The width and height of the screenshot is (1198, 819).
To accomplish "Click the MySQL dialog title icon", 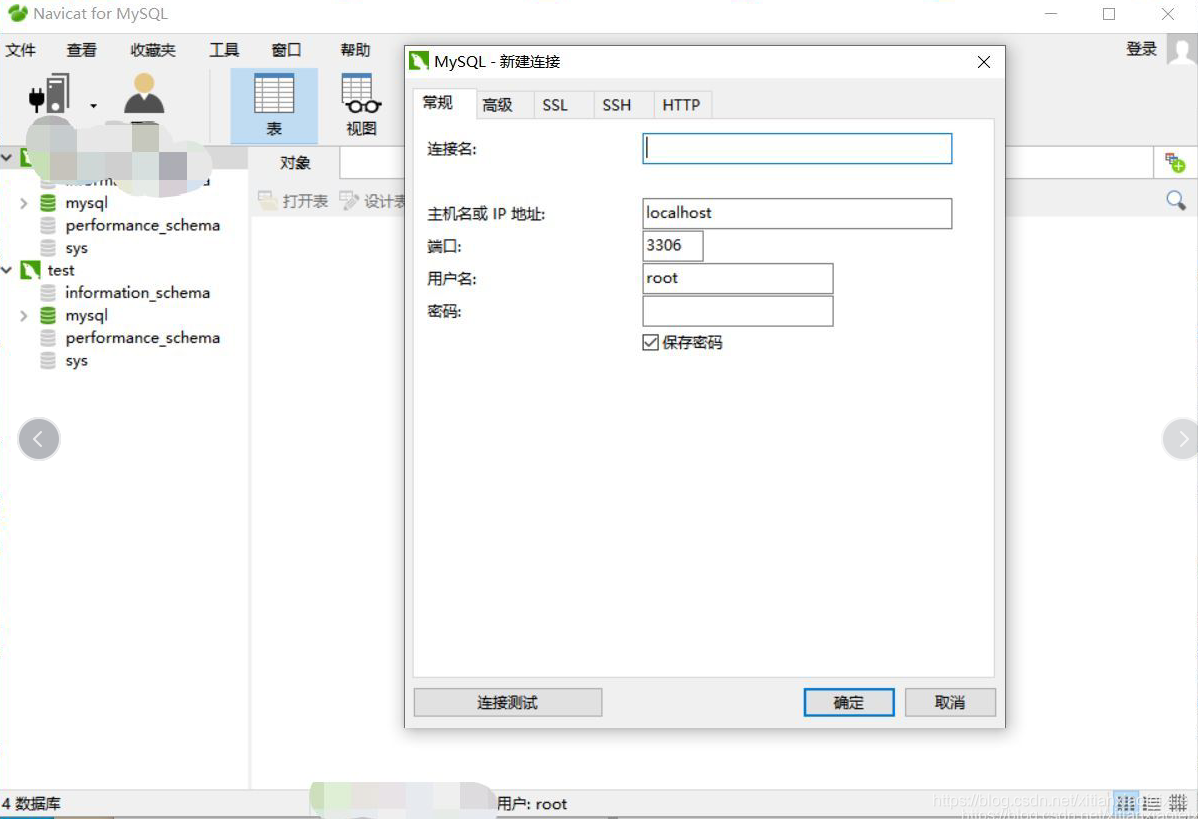I will (x=419, y=61).
